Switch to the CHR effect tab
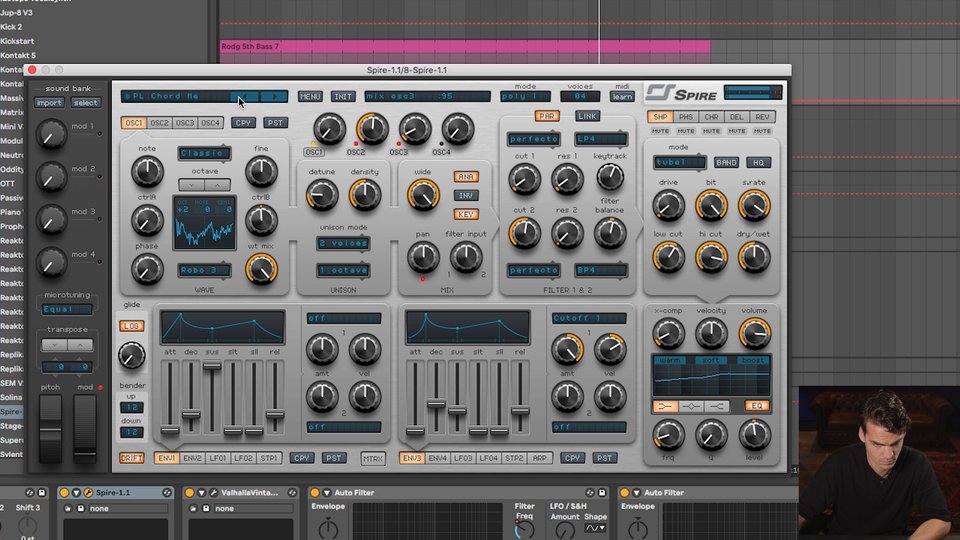 (x=711, y=117)
